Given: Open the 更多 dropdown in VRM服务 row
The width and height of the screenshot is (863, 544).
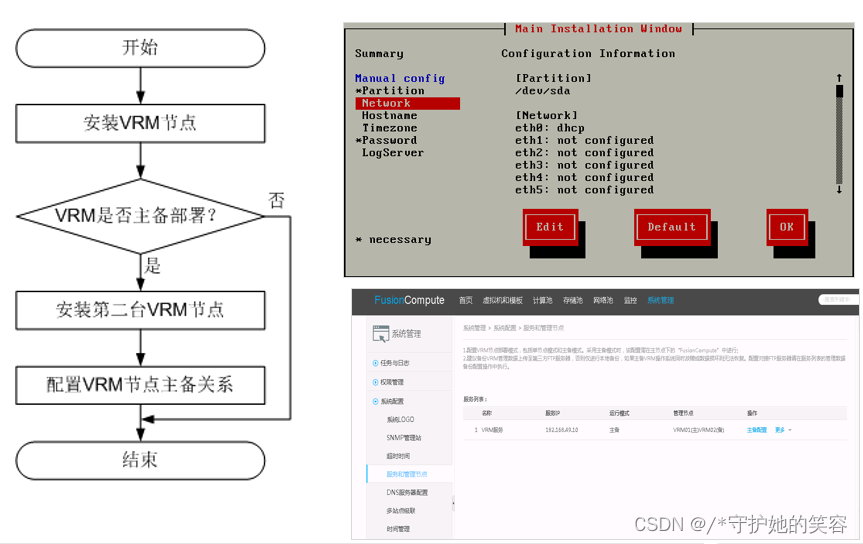Looking at the screenshot, I should [x=783, y=430].
